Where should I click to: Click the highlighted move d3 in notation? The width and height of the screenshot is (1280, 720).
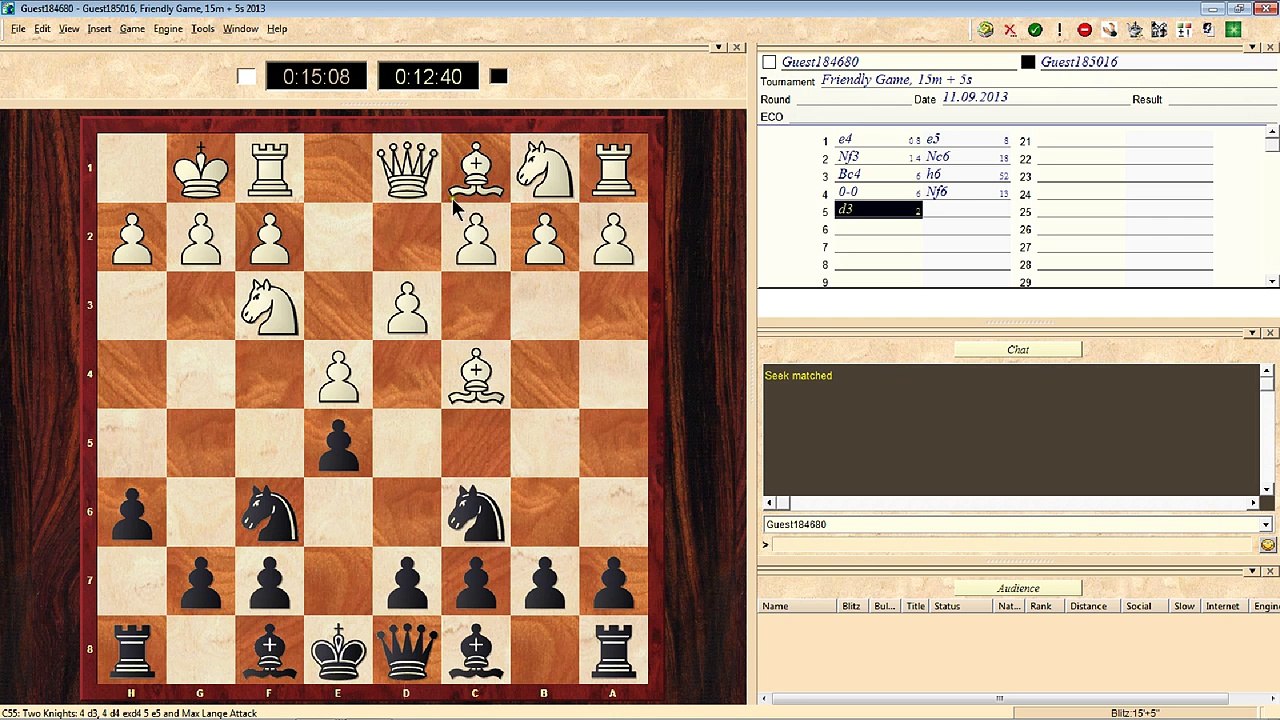click(878, 211)
